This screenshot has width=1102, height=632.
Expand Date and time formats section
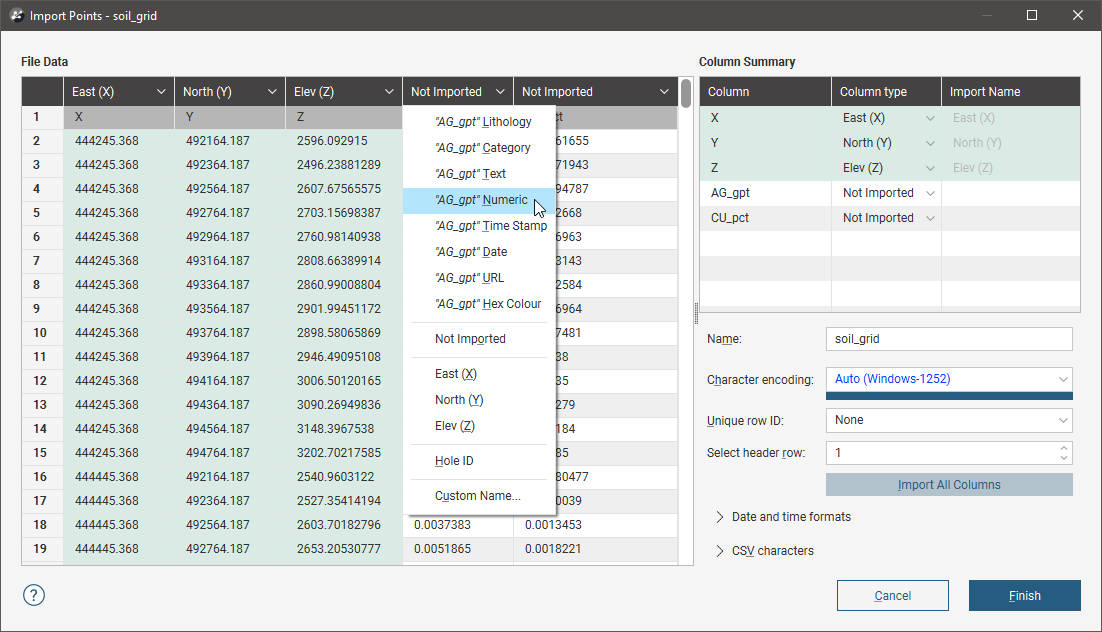click(x=719, y=517)
